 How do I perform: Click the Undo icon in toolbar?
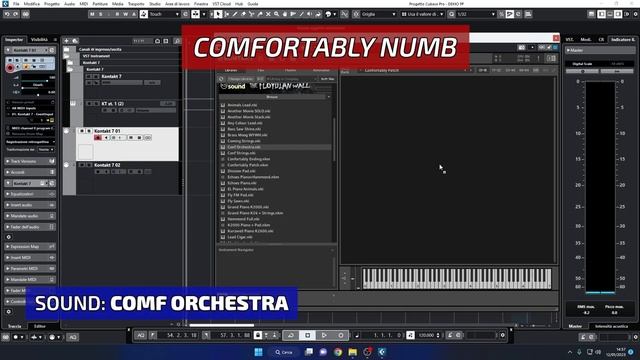click(7, 14)
